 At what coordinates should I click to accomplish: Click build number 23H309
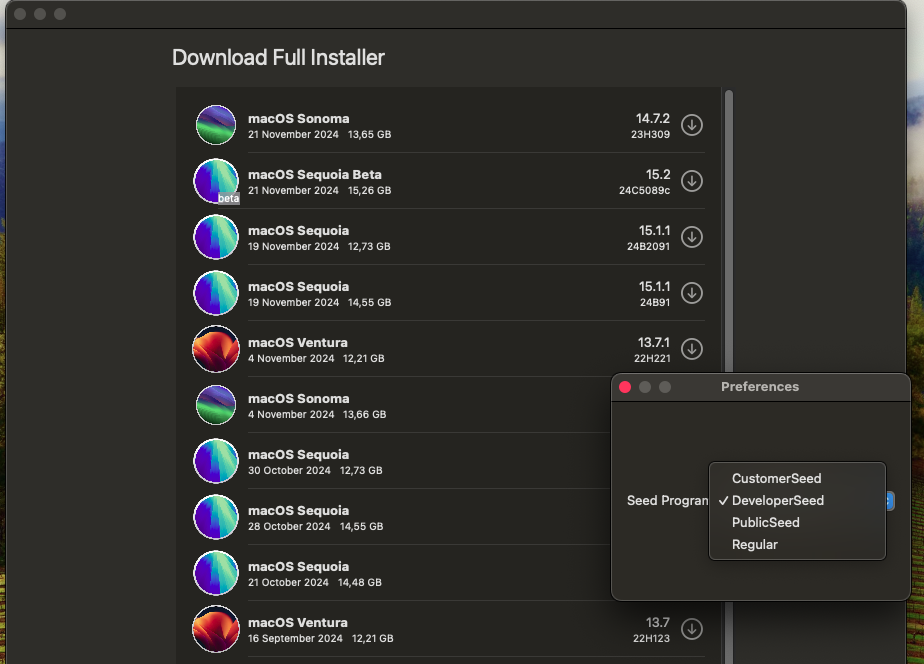(x=651, y=134)
